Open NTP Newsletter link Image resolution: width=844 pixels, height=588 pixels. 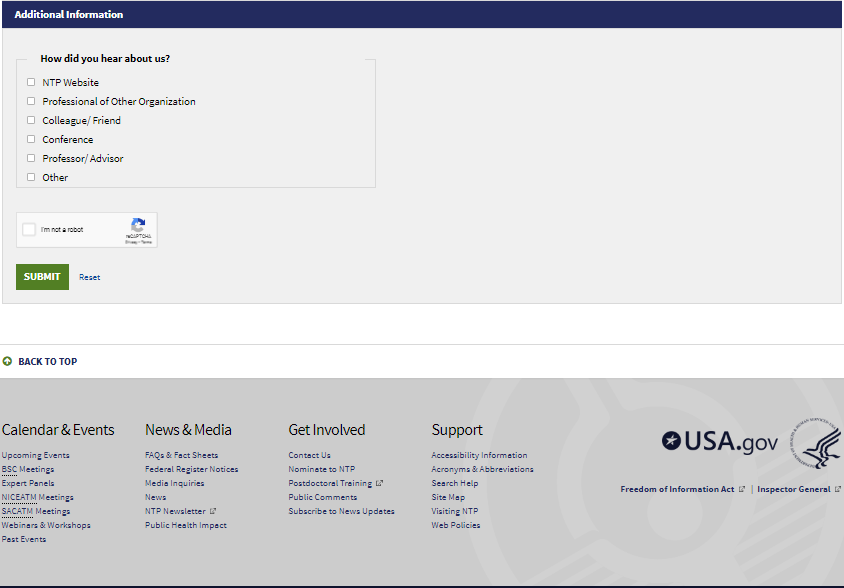[x=175, y=511]
